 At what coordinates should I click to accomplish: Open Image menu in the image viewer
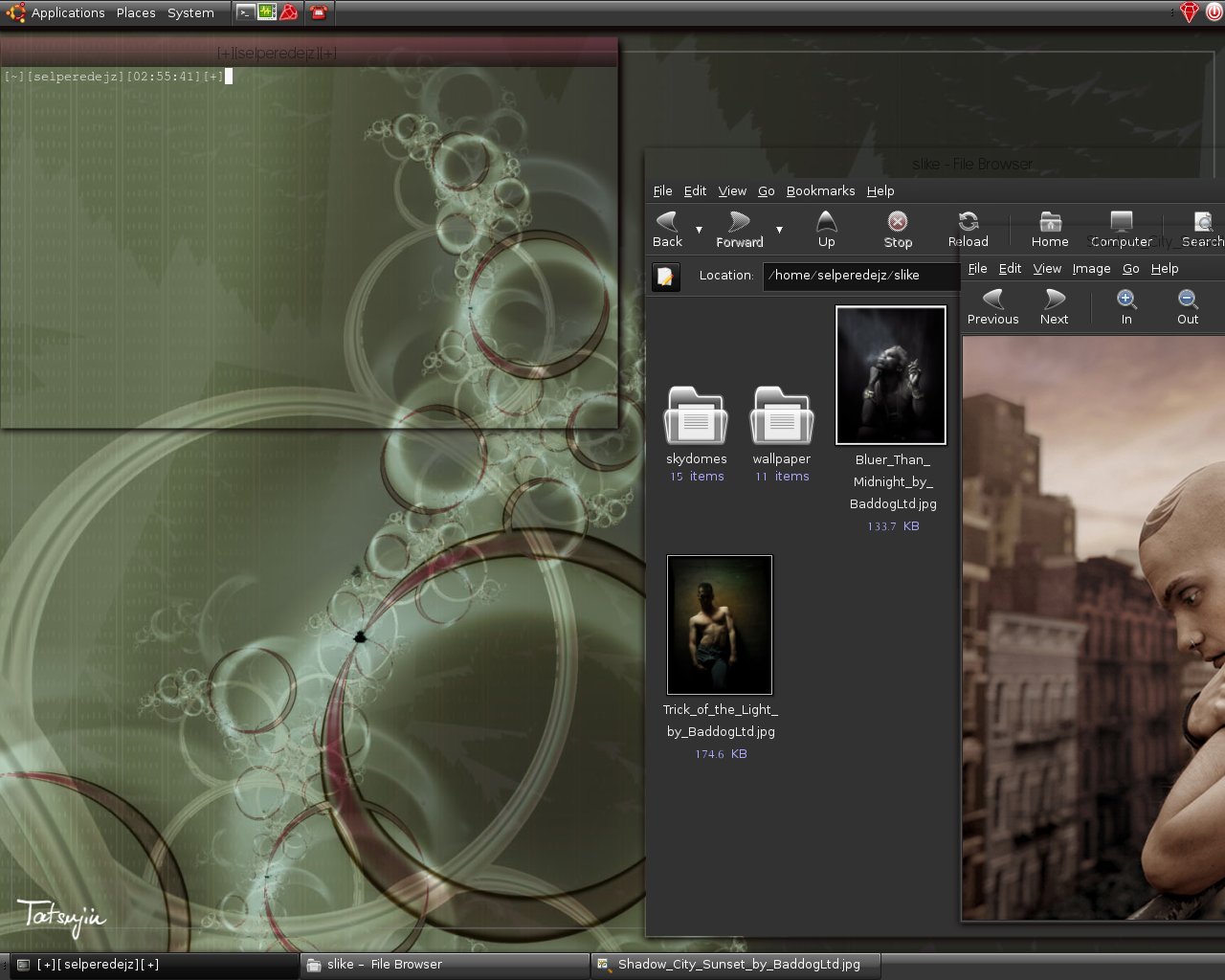pos(1091,268)
